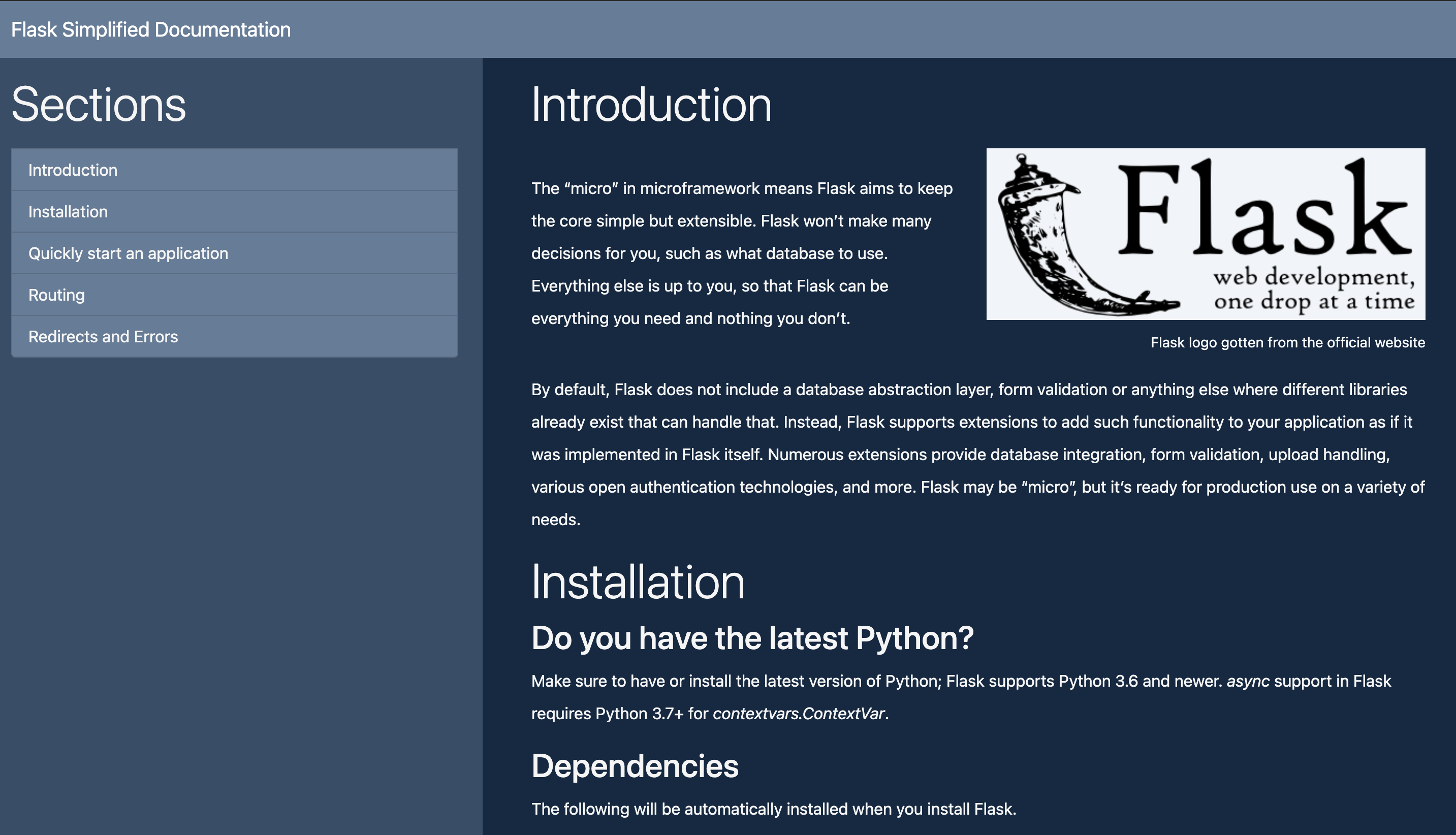1456x835 pixels.
Task: Select Quickly start an application sidebar item
Action: 235,253
